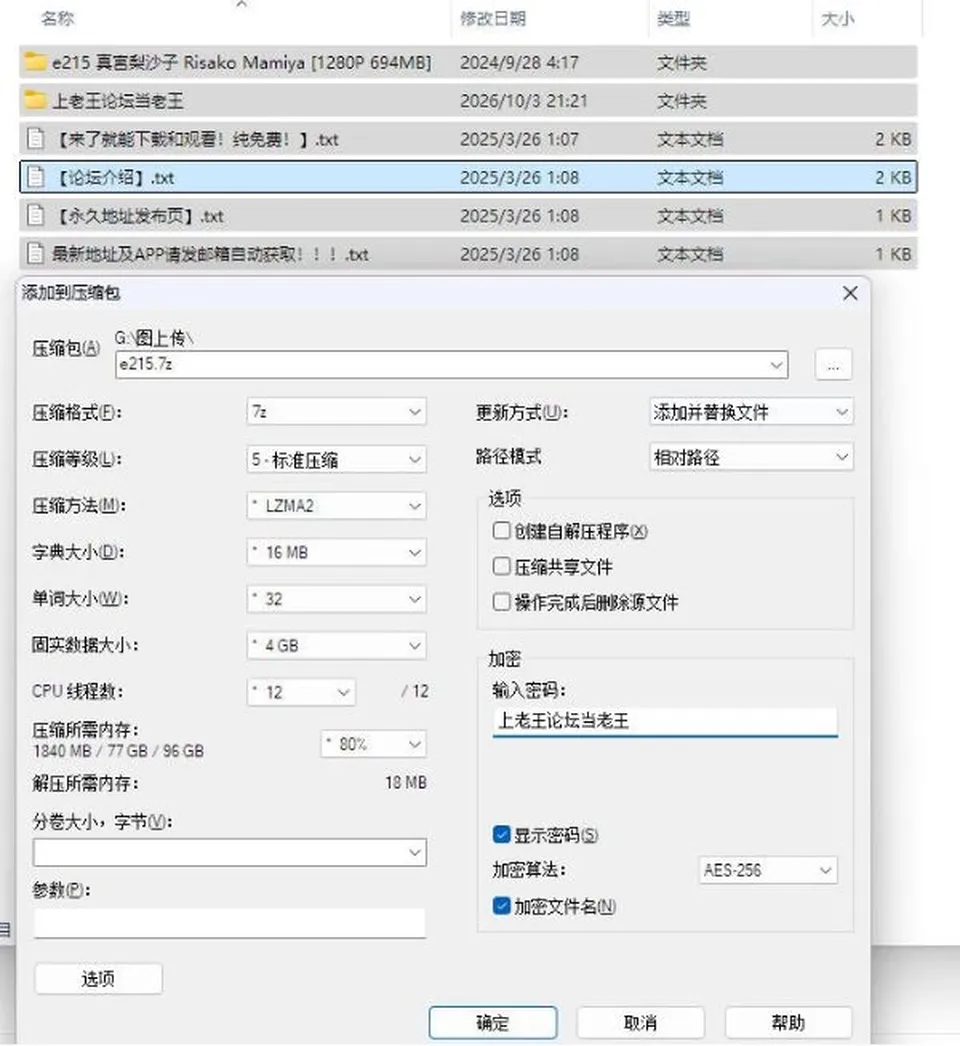Open the 加密算法 AES-256 dropdown
This screenshot has width=960, height=1046.
768,871
